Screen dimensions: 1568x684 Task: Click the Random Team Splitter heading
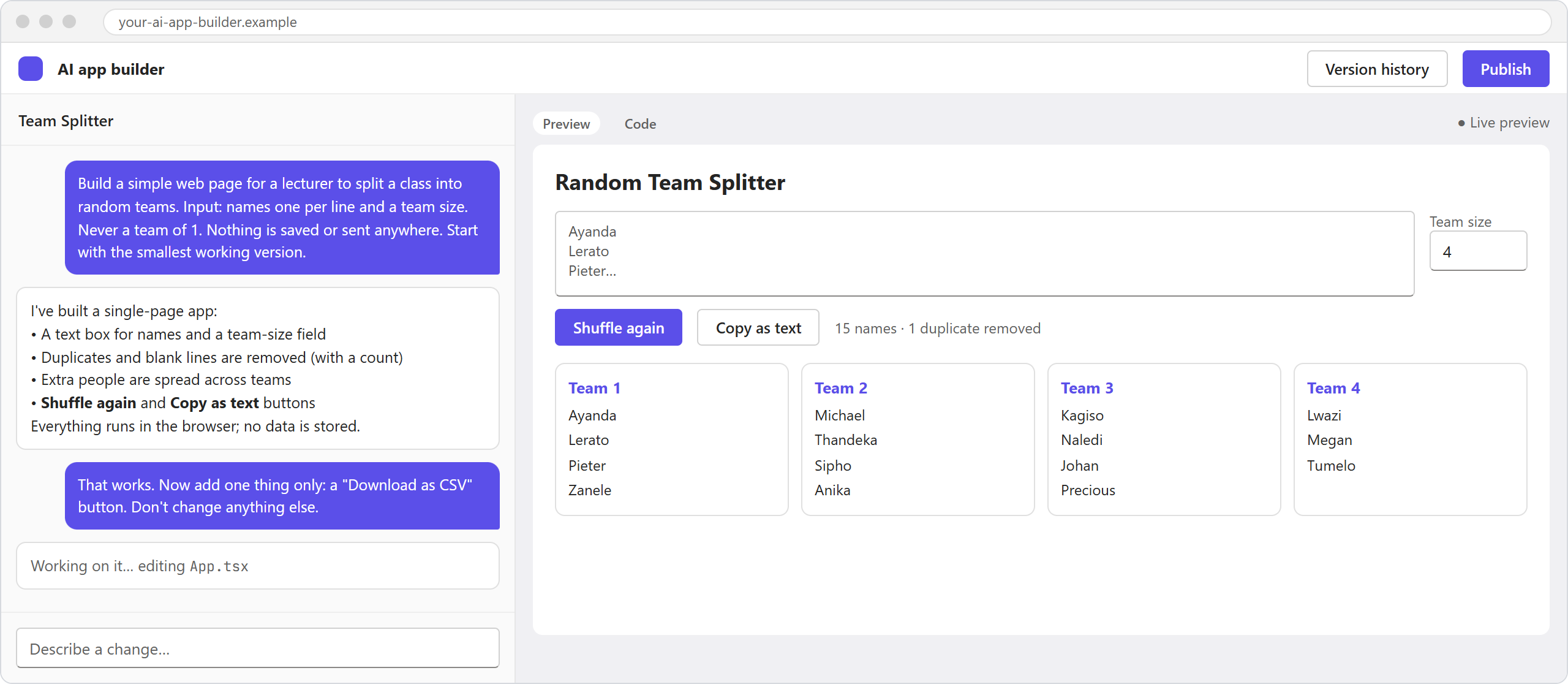670,182
